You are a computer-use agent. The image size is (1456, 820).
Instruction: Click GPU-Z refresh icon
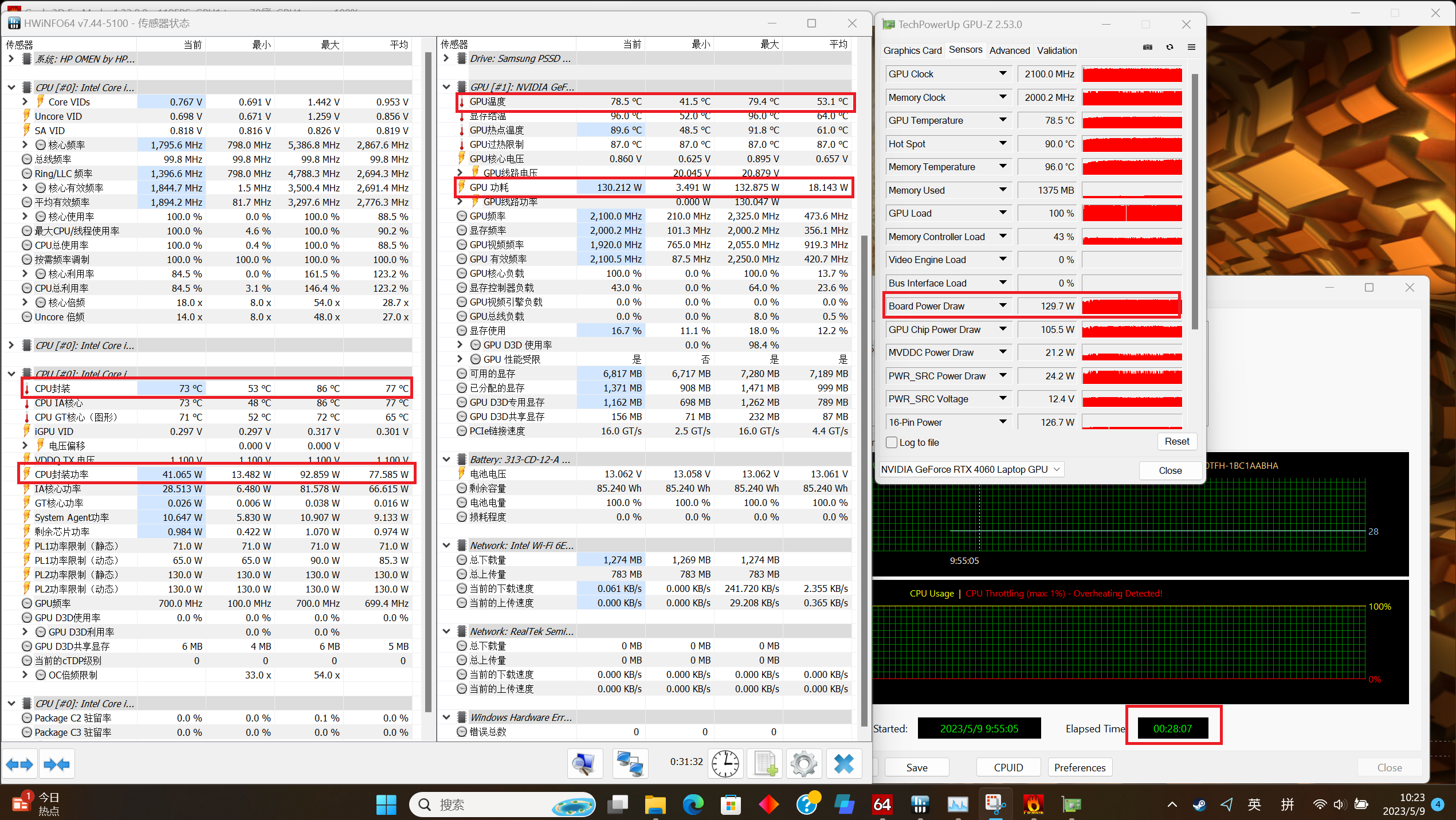point(1169,48)
